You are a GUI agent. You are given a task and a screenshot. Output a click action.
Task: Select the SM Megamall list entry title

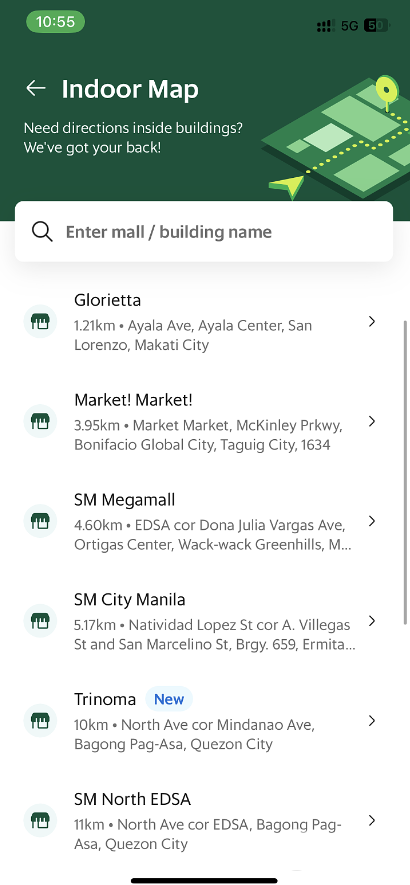[124, 500]
